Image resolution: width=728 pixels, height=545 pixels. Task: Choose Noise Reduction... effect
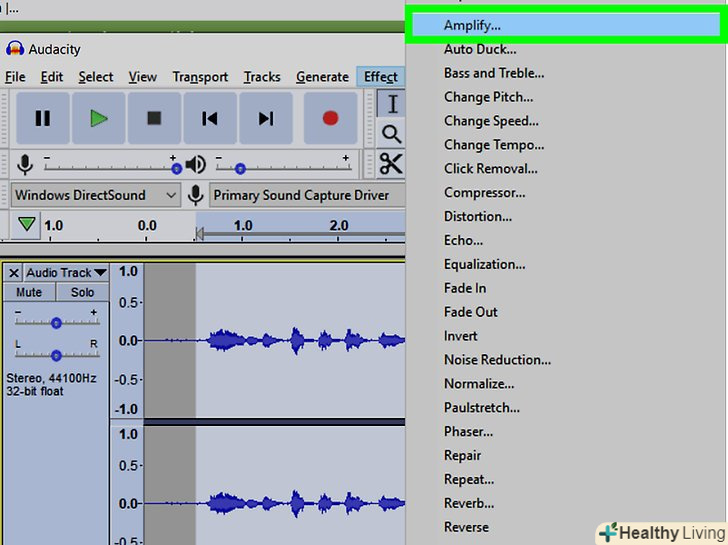point(497,360)
